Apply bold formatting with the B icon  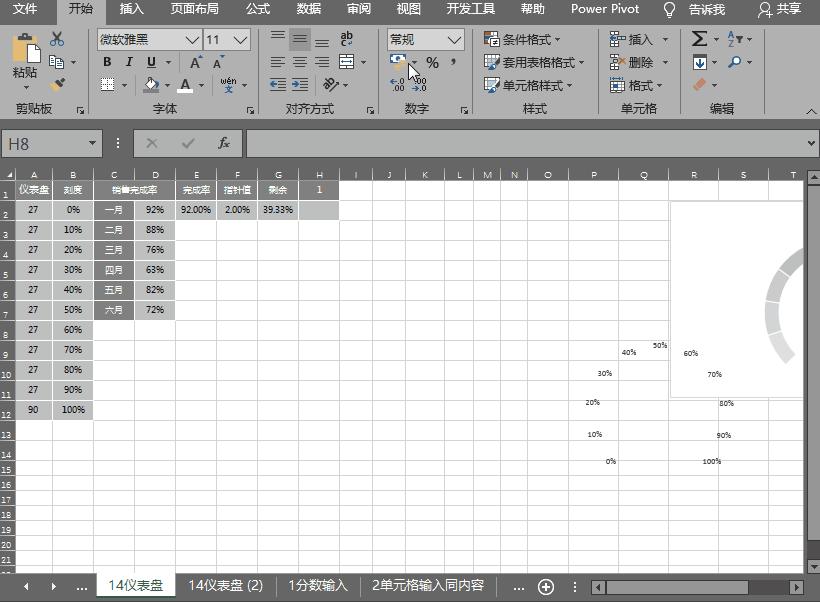point(107,62)
